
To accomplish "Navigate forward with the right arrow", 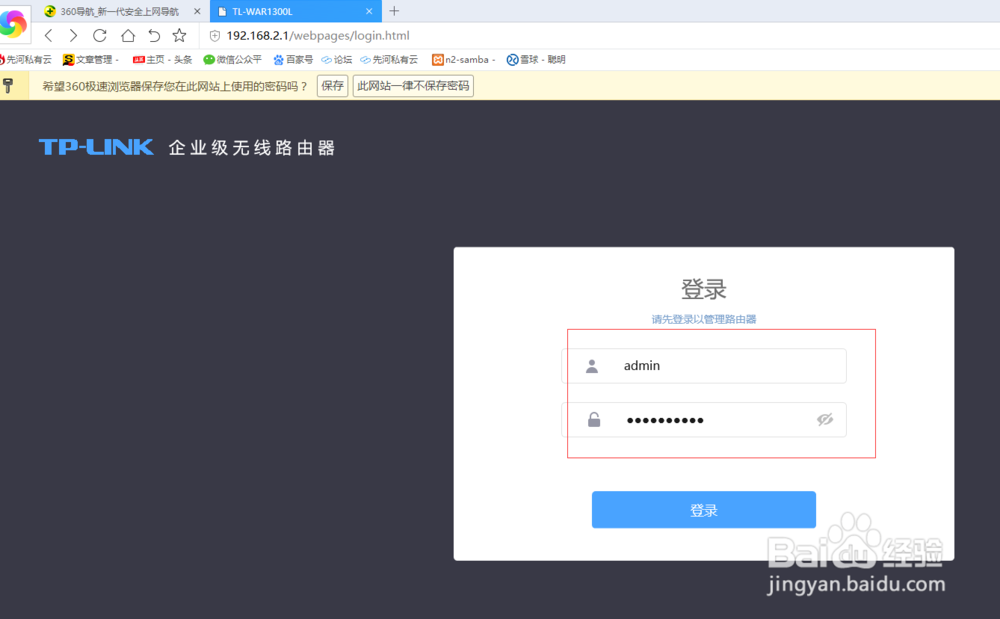I will pos(73,35).
